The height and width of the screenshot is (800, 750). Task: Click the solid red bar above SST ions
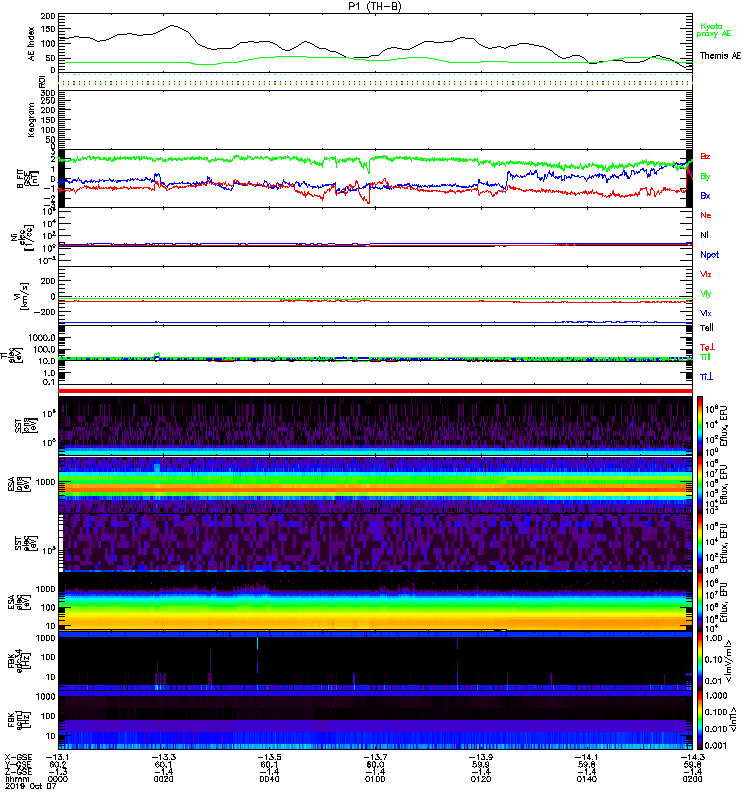(376, 391)
